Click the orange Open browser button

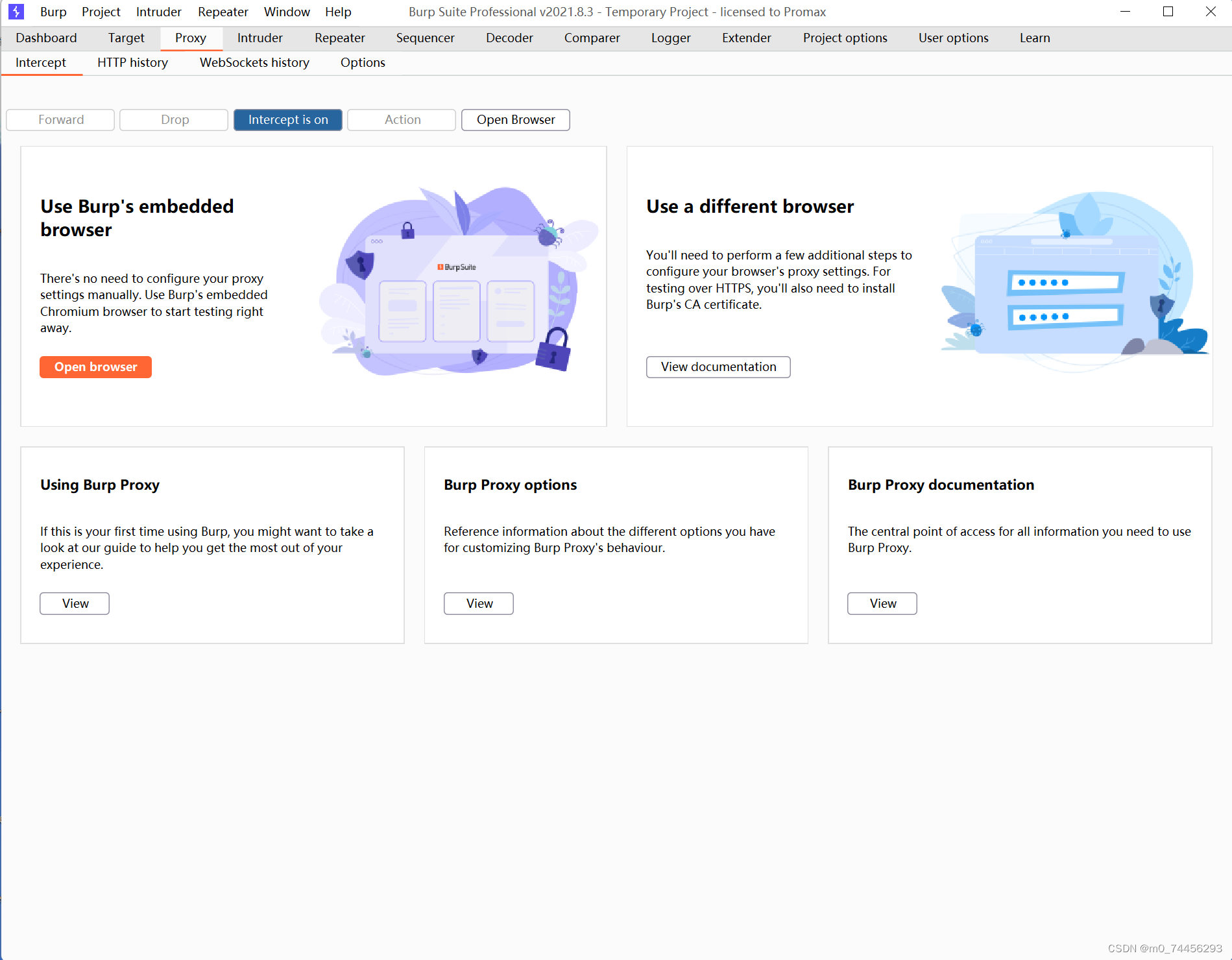tap(95, 366)
